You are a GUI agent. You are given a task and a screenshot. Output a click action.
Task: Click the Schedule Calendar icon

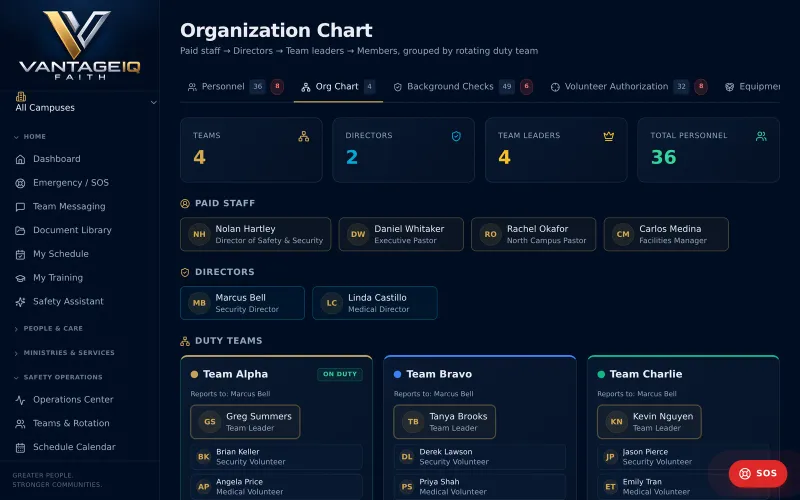pos(20,447)
